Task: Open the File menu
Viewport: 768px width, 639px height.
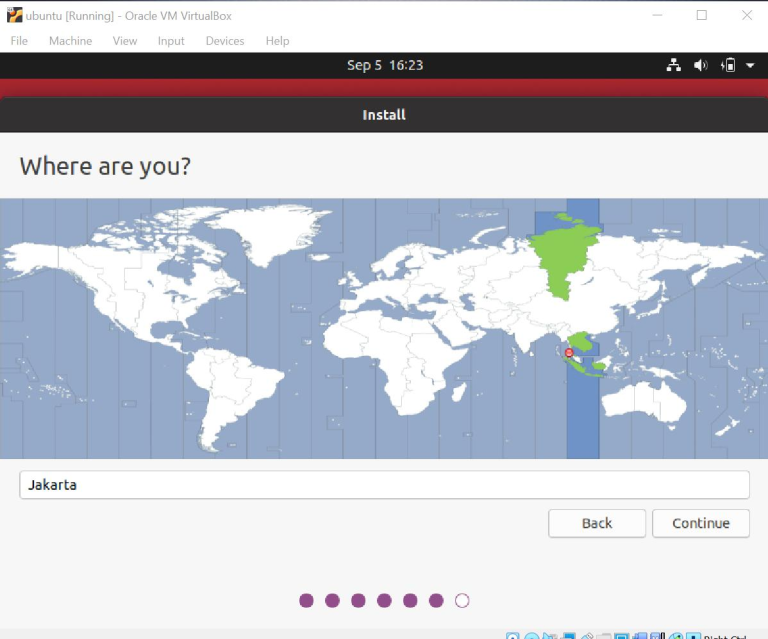Action: [19, 41]
